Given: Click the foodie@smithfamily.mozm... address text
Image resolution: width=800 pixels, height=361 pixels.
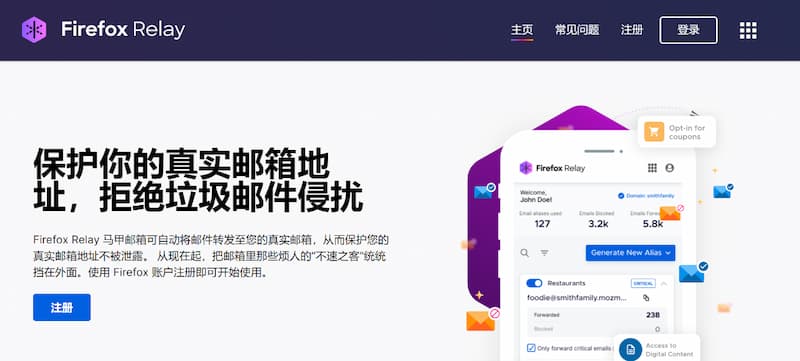Looking at the screenshot, I should pyautogui.click(x=577, y=298).
